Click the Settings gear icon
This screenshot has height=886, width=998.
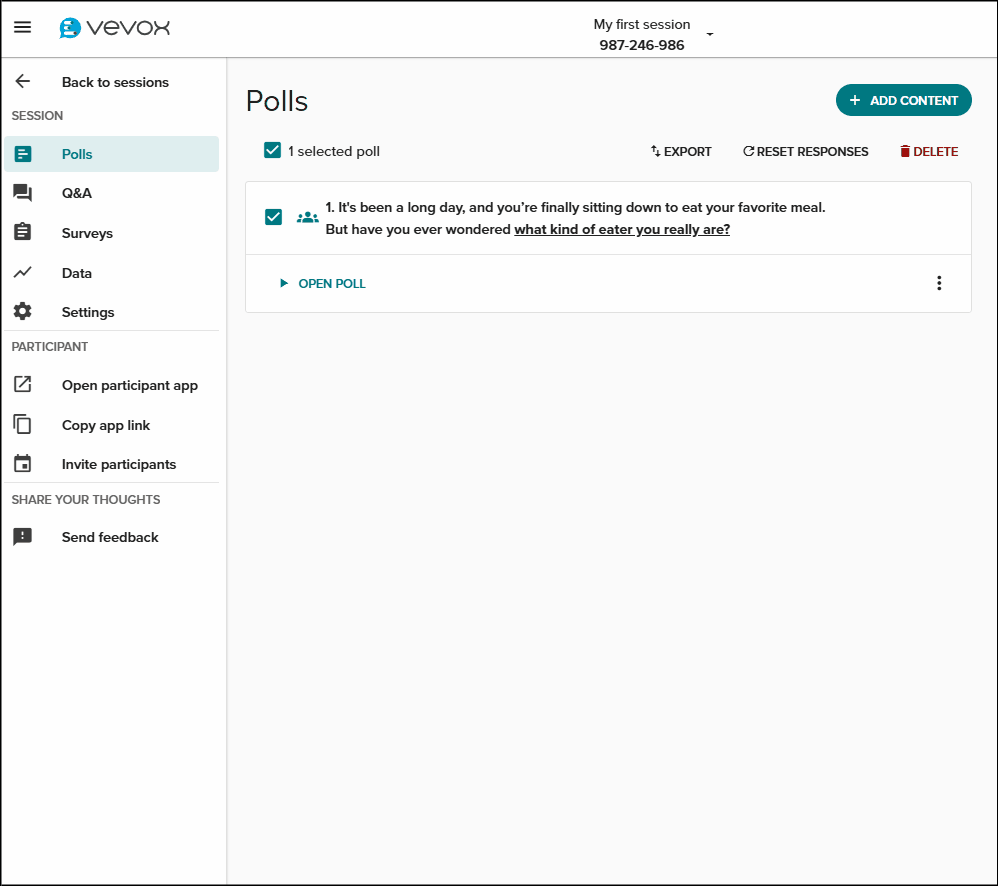(22, 312)
